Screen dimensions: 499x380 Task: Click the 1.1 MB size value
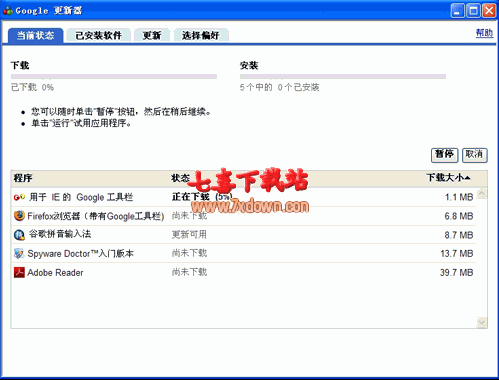pyautogui.click(x=459, y=197)
